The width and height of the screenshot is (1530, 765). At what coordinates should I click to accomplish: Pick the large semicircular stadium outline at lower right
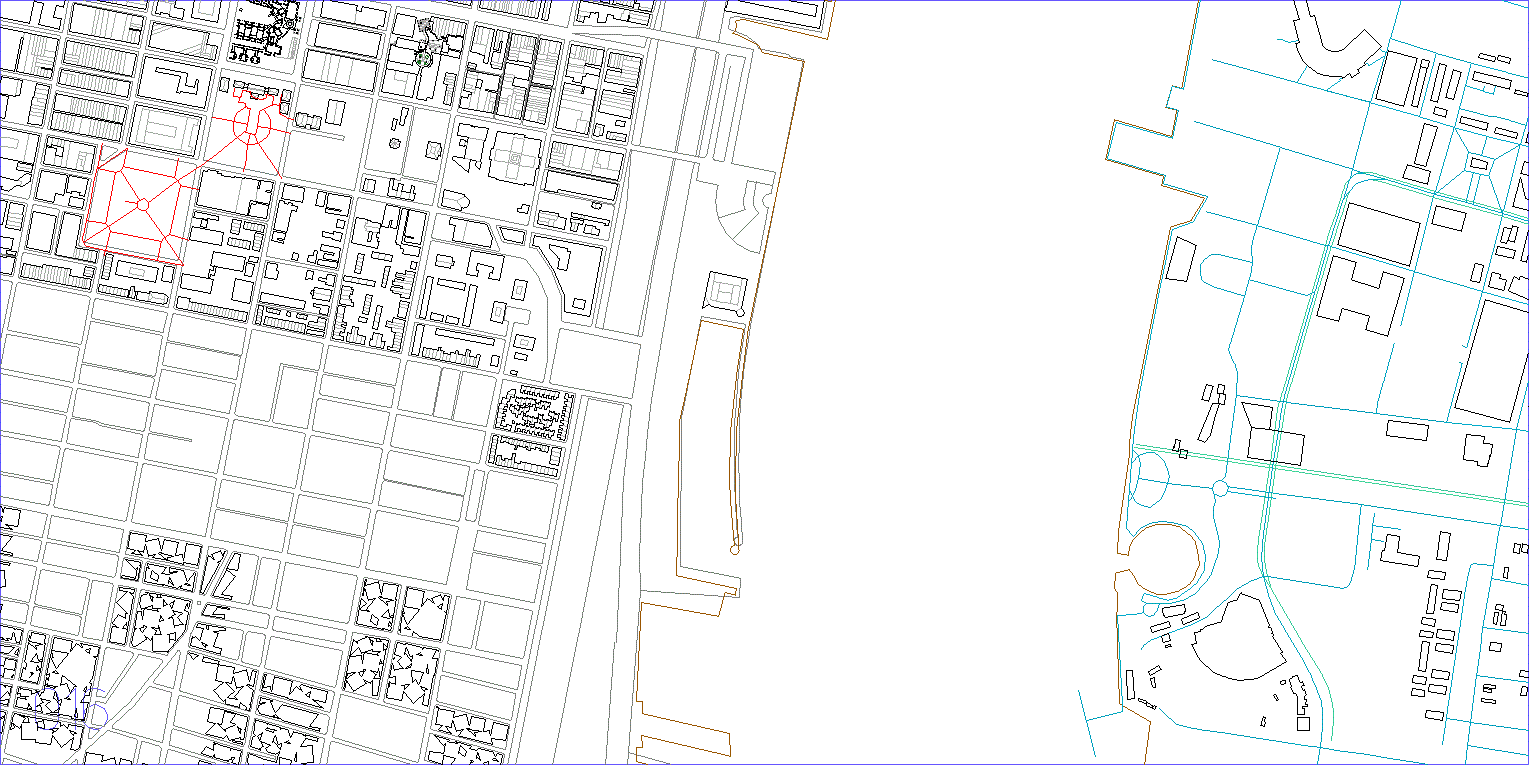tap(1237, 637)
